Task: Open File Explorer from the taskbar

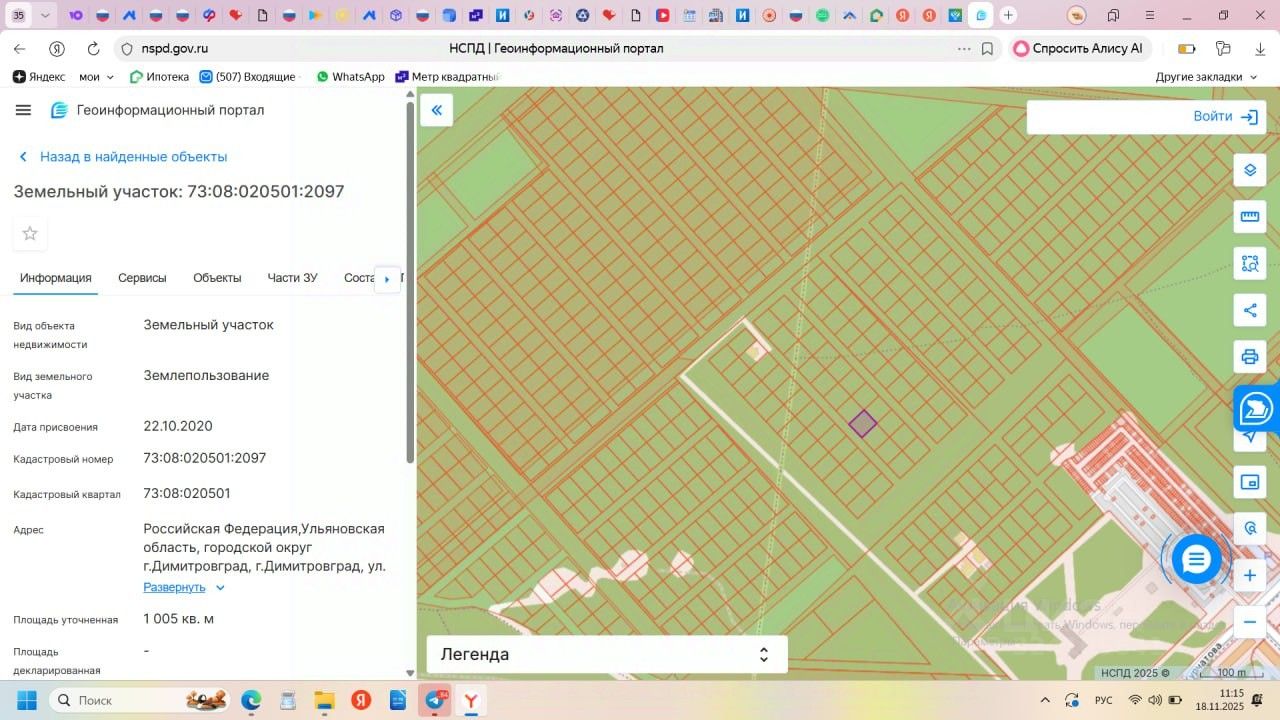Action: (x=324, y=700)
